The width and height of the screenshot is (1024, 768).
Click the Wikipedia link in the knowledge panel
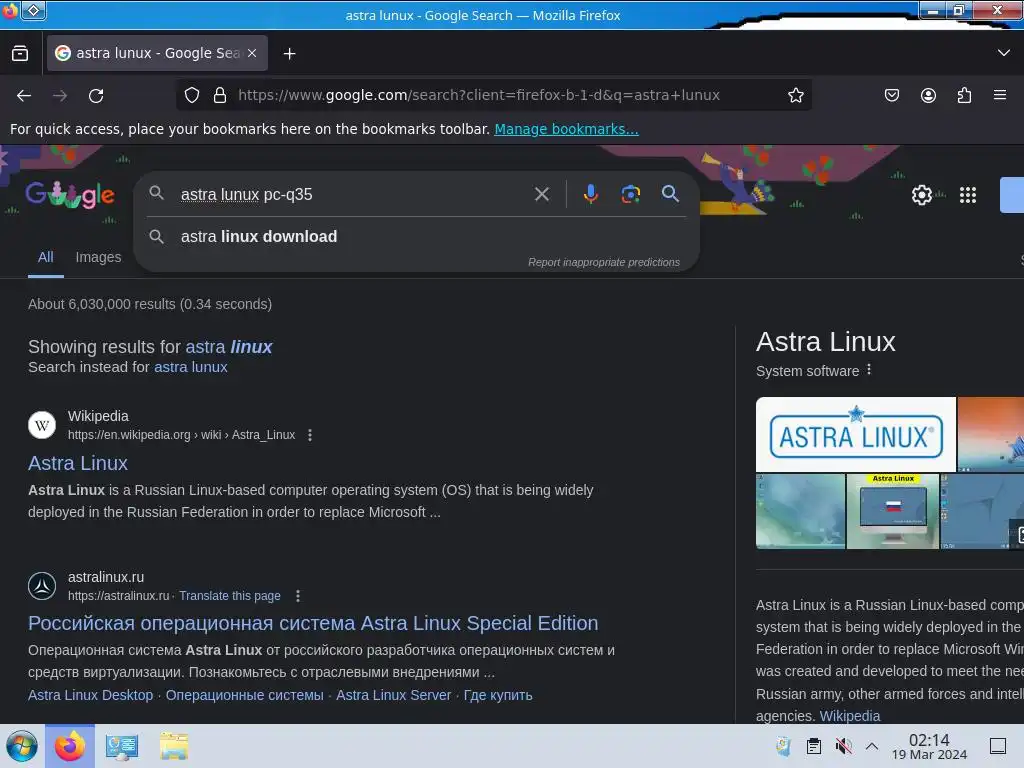coord(850,716)
